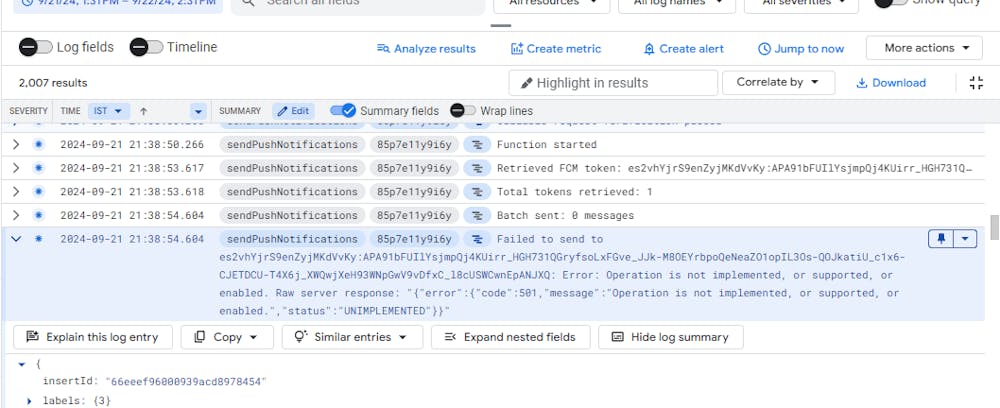Toggle the Log fields switch
Viewport: 1000px width, 408px height.
(x=37, y=47)
